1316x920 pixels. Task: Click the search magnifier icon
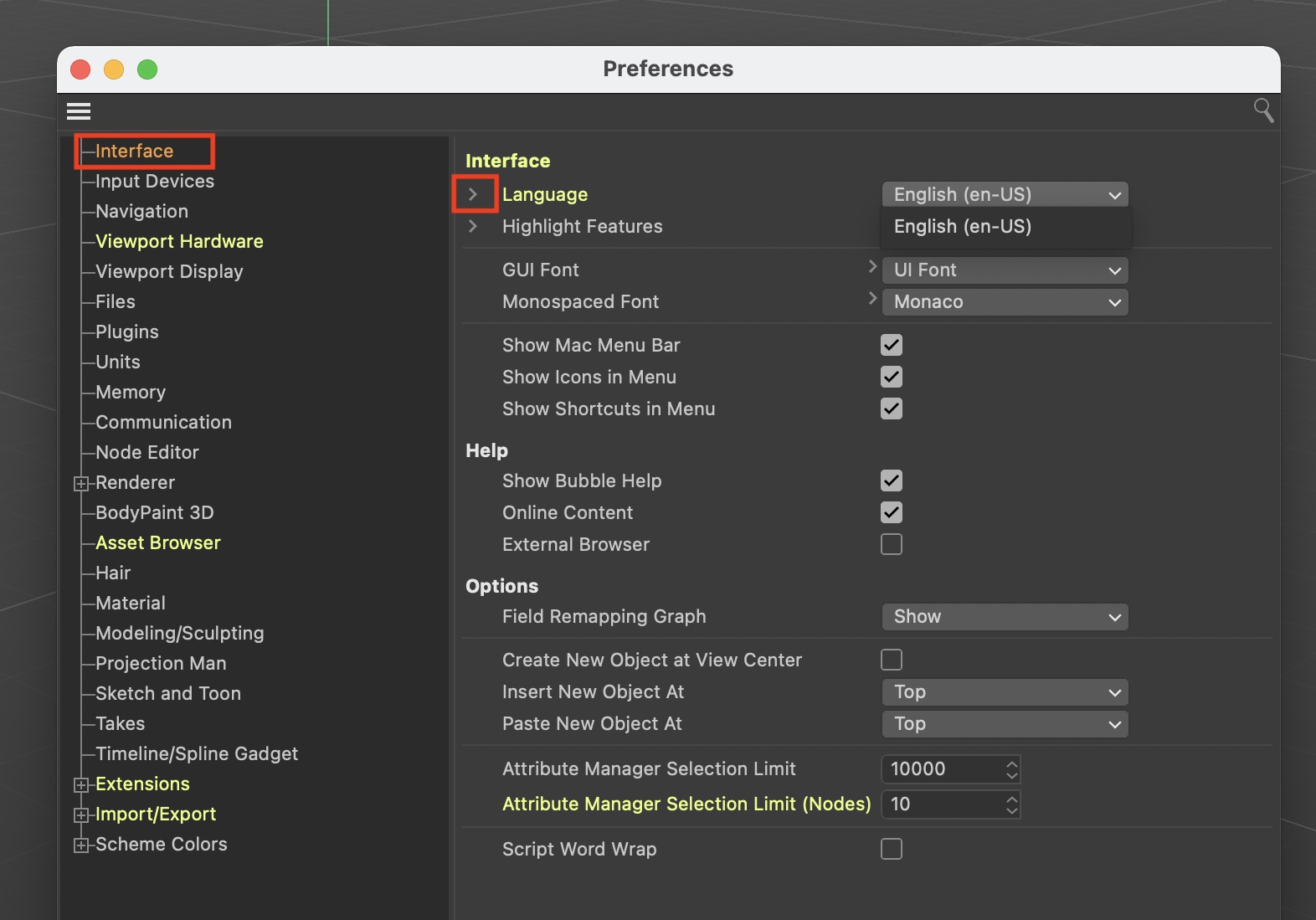tap(1262, 110)
